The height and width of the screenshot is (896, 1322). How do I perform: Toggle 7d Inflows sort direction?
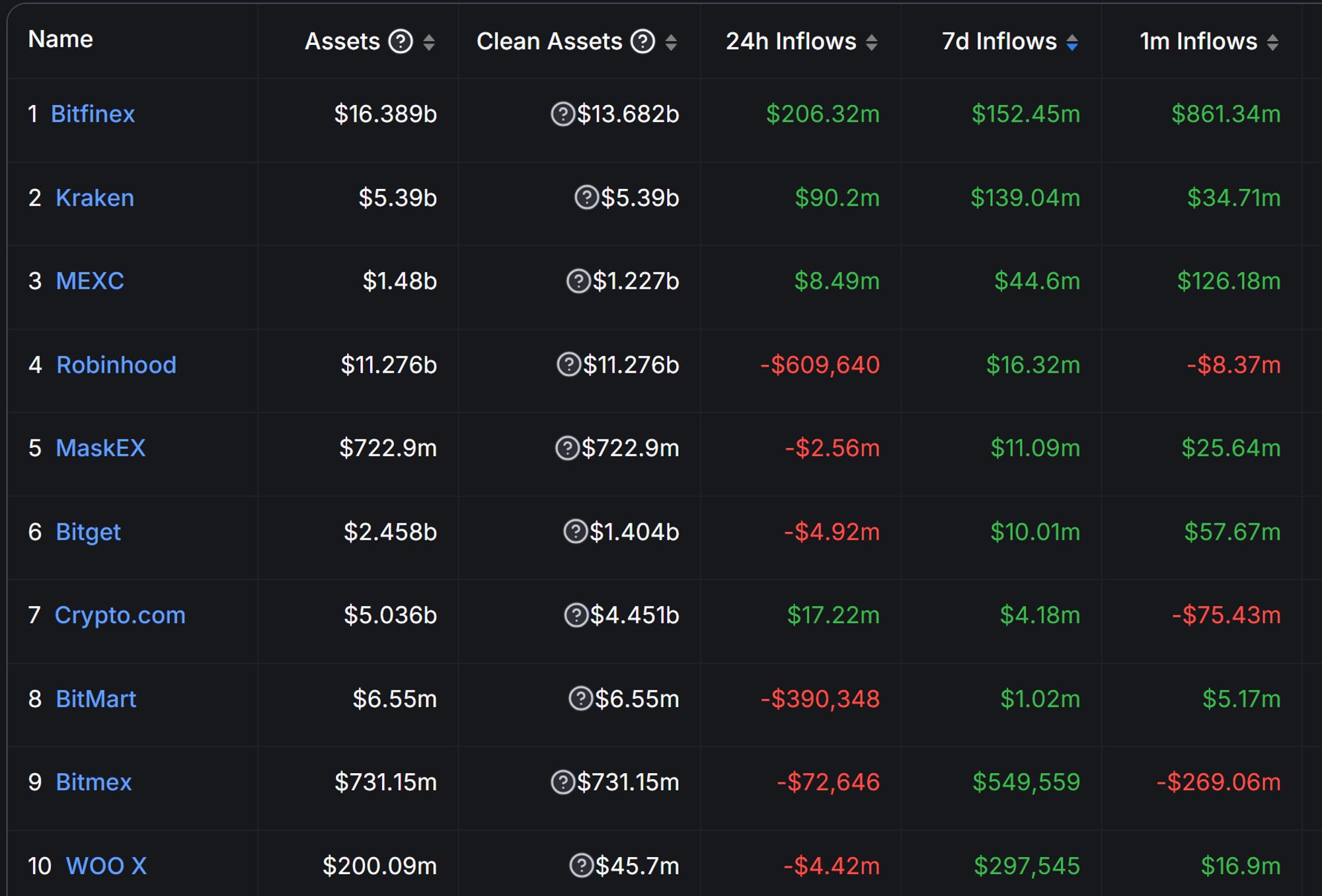click(x=1072, y=42)
